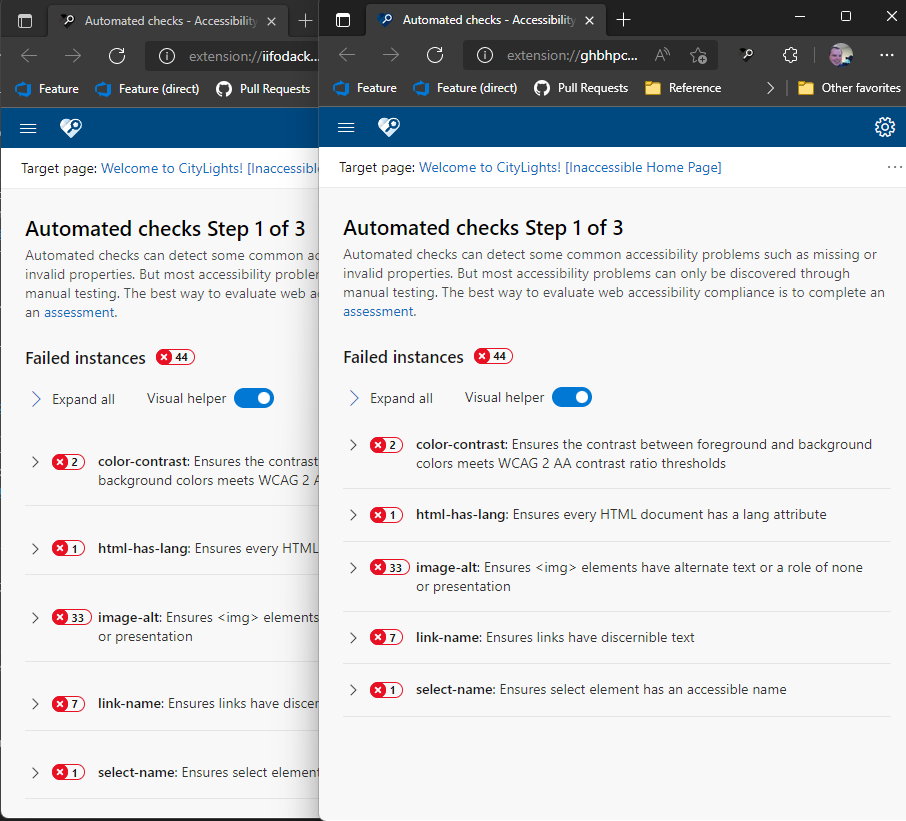Select the Automated checks tab in the left window
The width and height of the screenshot is (906, 821).
pos(168,21)
